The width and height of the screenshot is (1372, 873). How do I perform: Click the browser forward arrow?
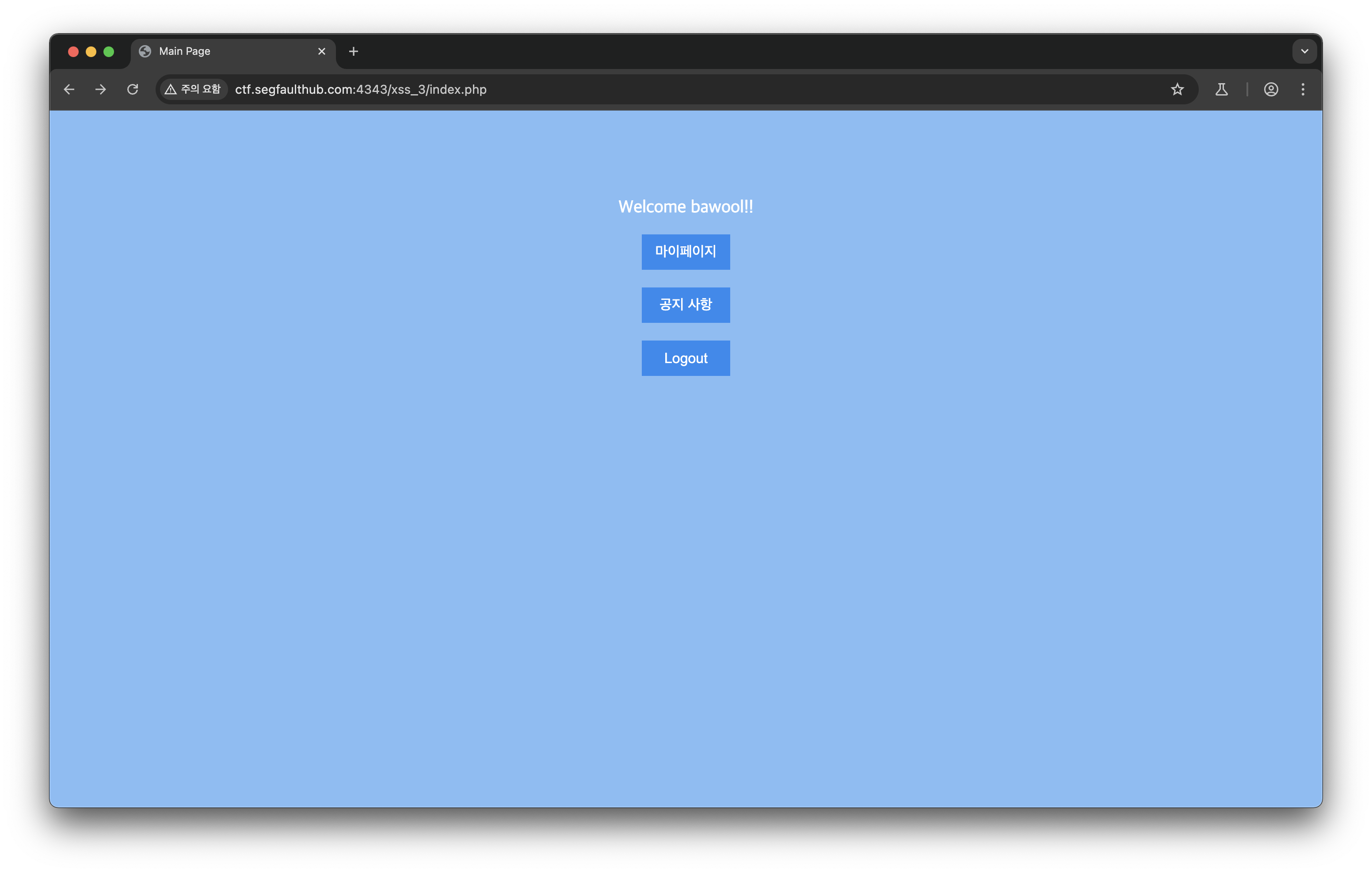click(x=101, y=89)
